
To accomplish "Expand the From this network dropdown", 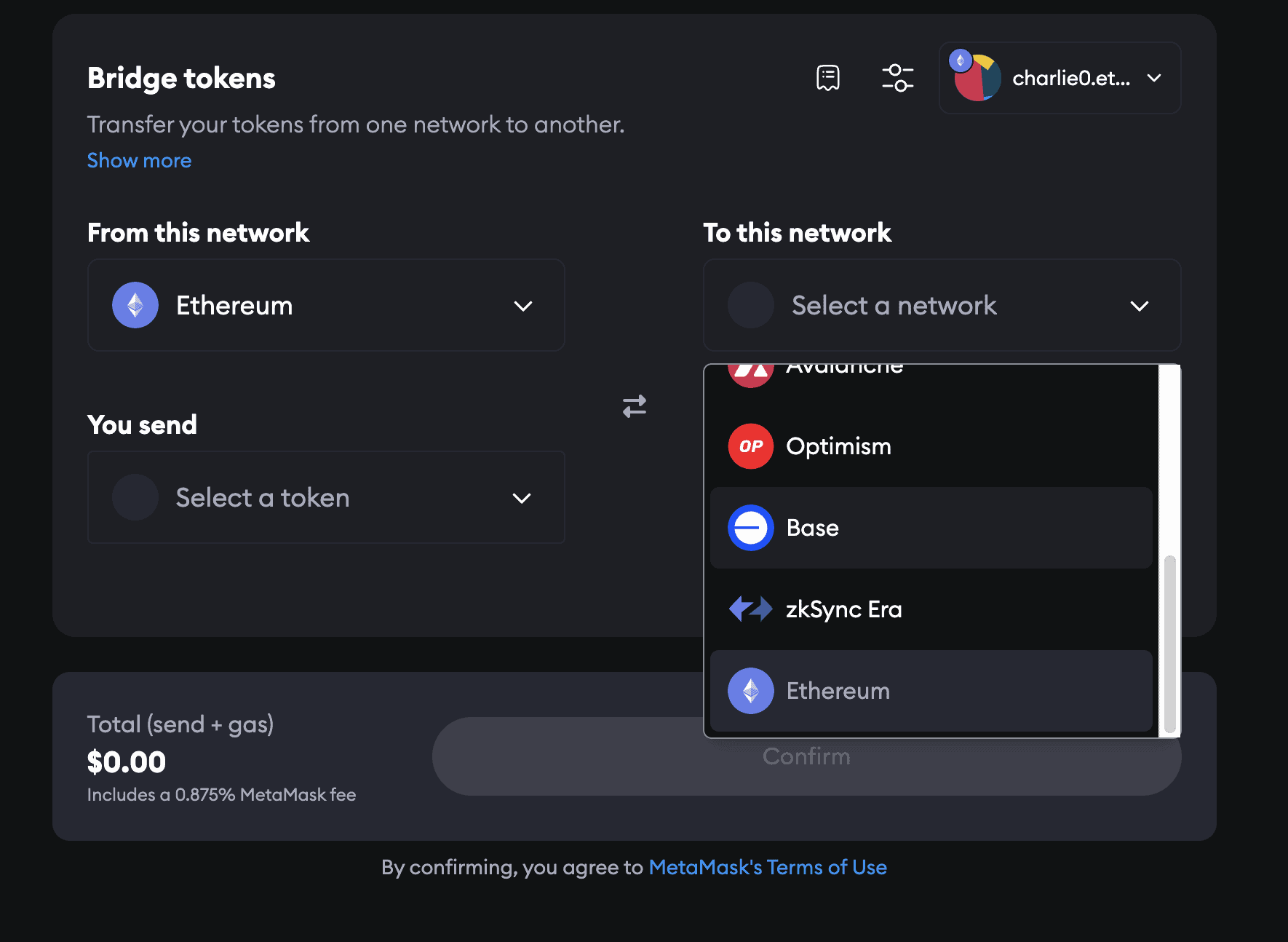I will pyautogui.click(x=522, y=306).
